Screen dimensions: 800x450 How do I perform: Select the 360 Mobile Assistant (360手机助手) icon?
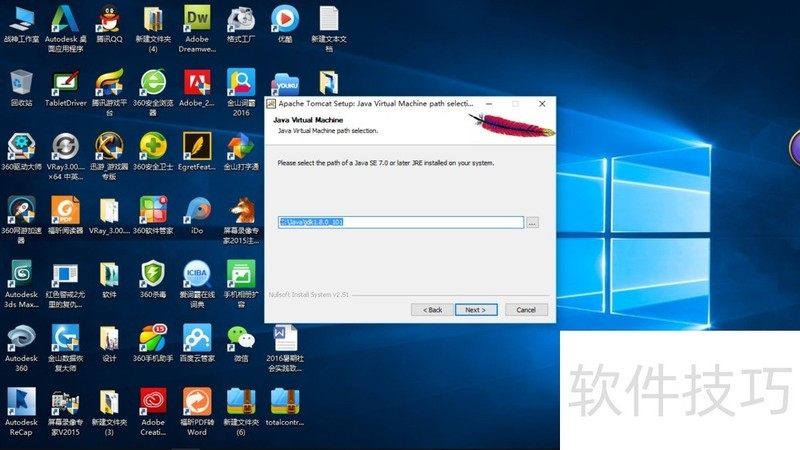153,338
